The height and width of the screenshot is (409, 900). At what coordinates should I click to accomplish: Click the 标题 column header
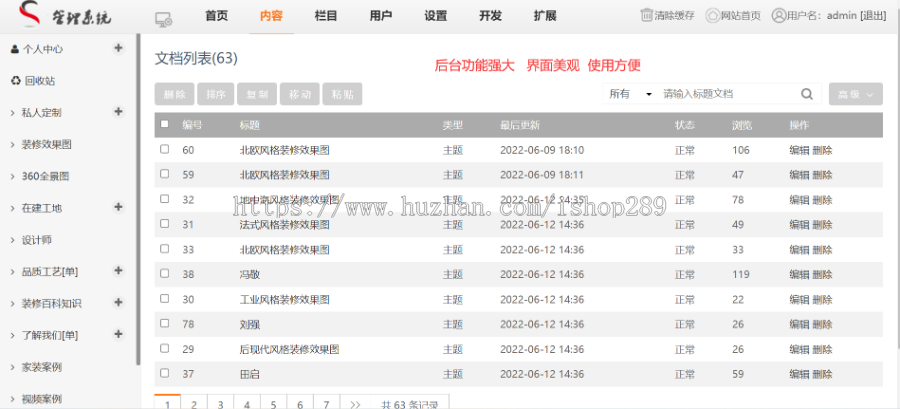(x=250, y=125)
